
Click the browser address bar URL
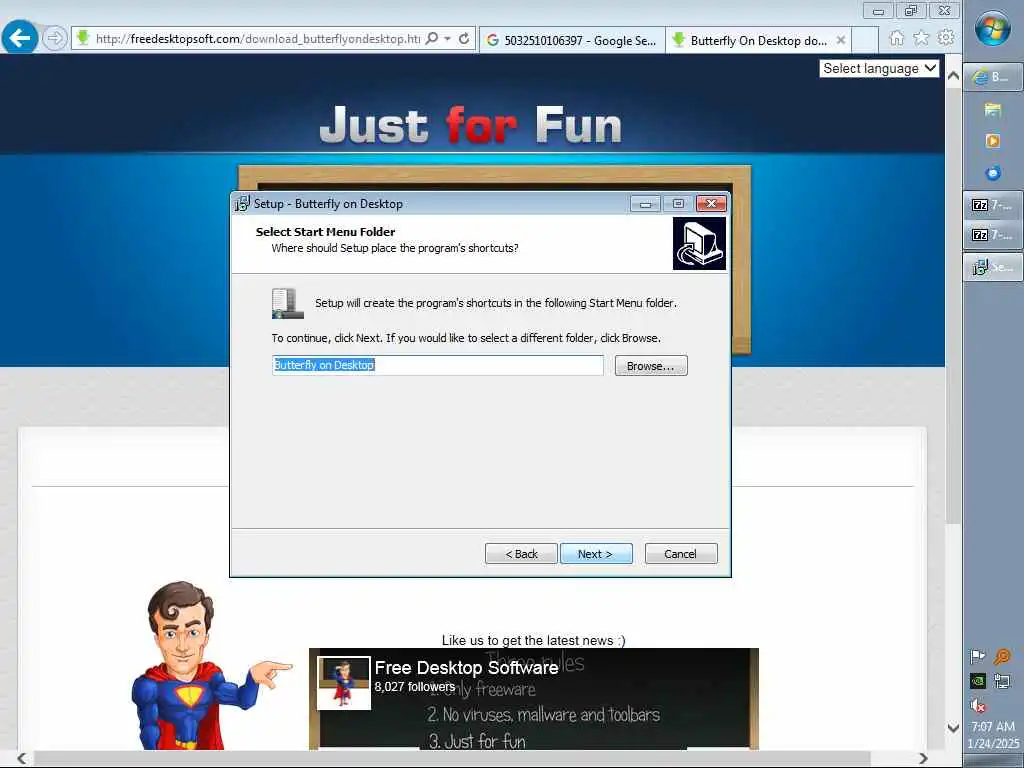(257, 39)
